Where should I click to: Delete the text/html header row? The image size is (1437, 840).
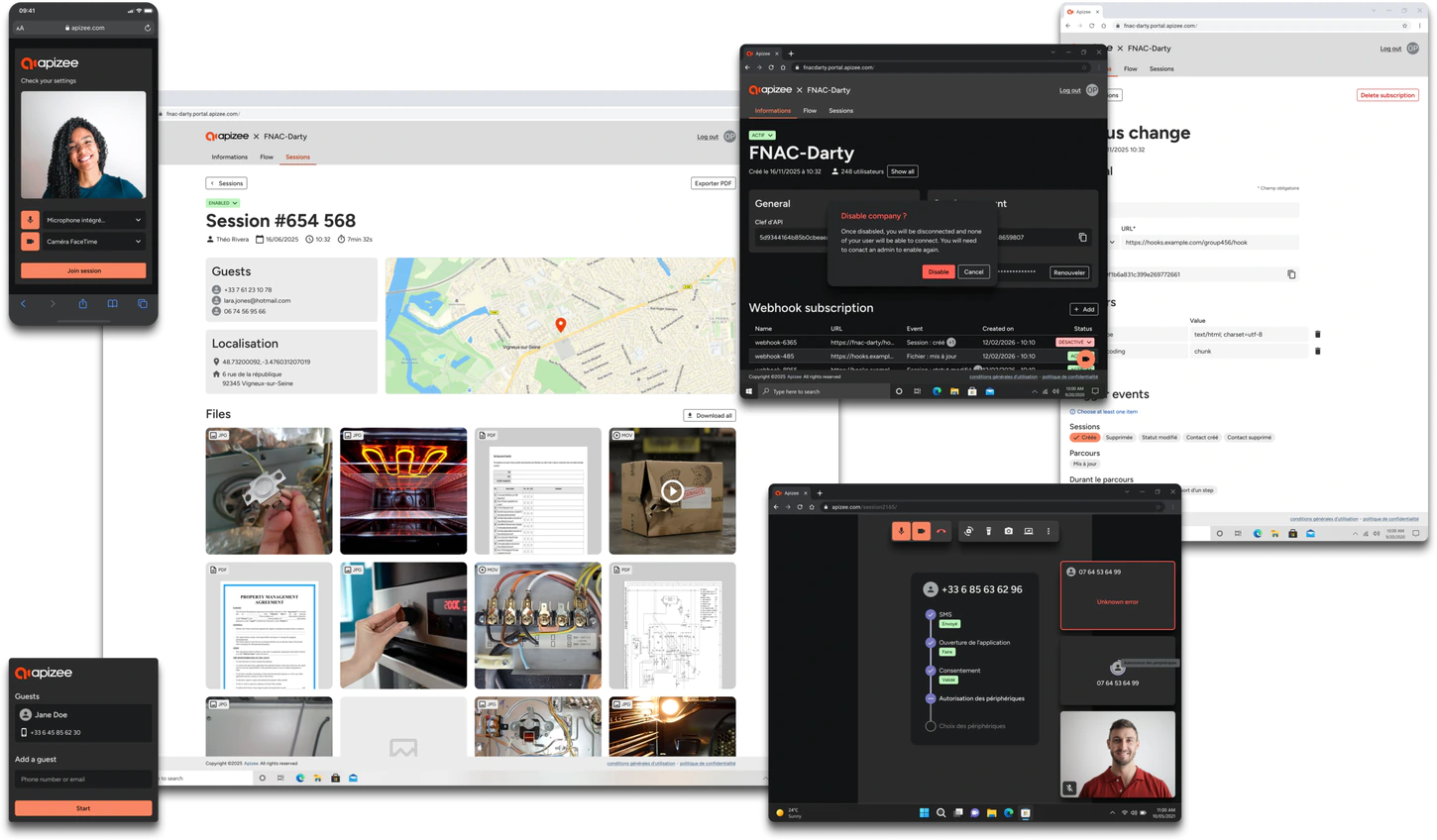[1317, 335]
